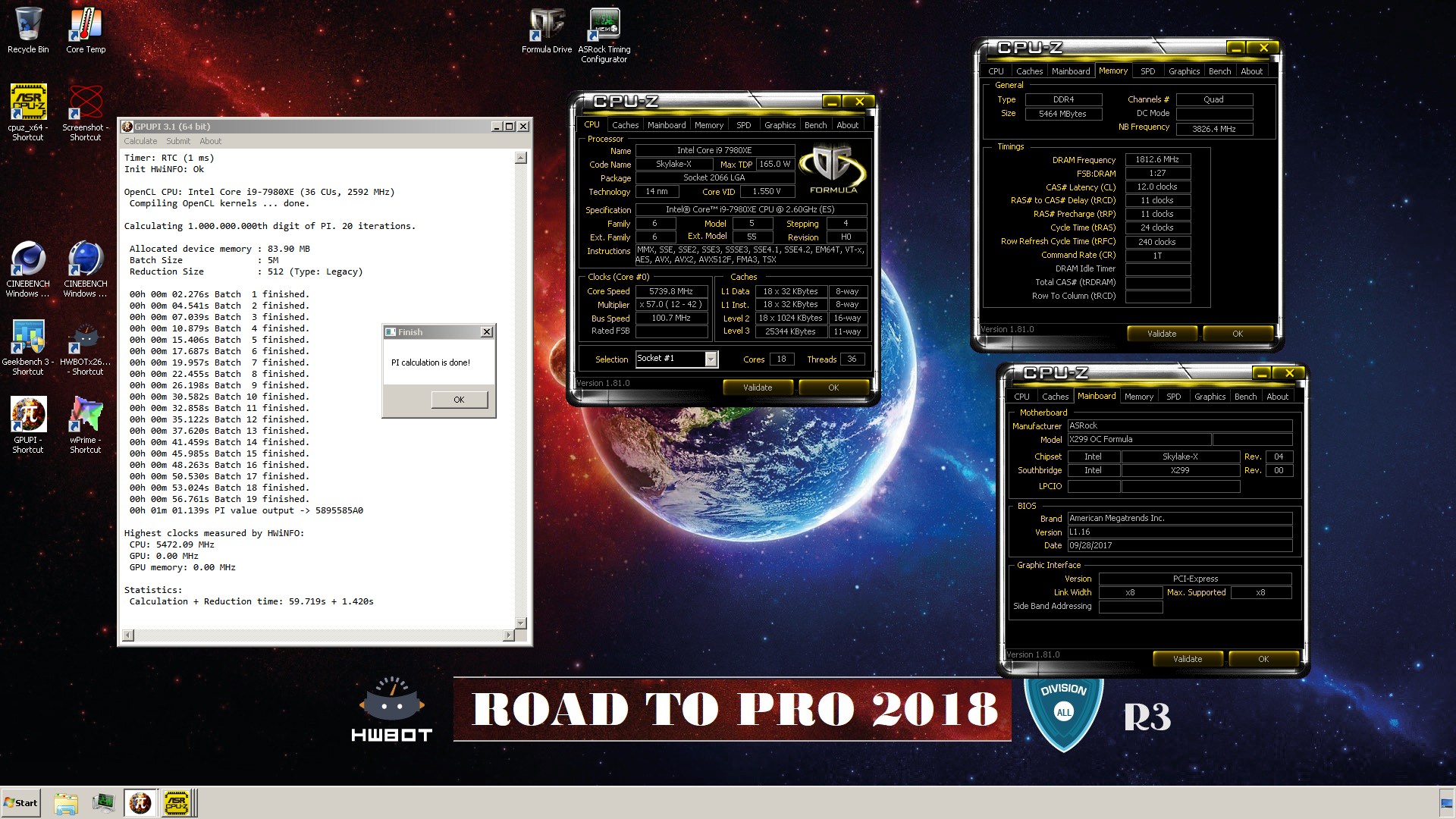This screenshot has width=1456, height=819.
Task: Select About tab in CPU window
Action: click(x=848, y=125)
